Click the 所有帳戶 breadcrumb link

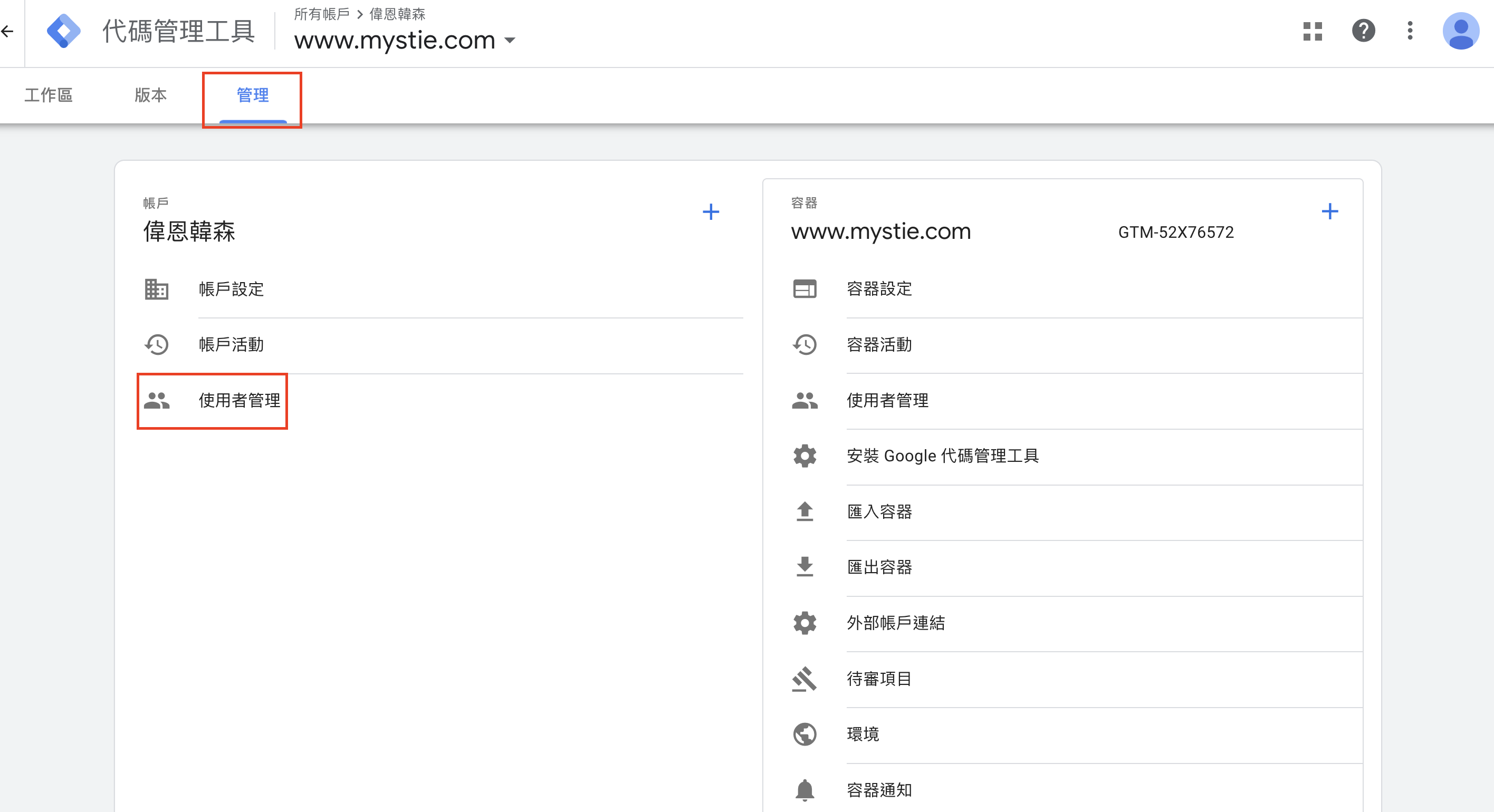click(x=322, y=14)
